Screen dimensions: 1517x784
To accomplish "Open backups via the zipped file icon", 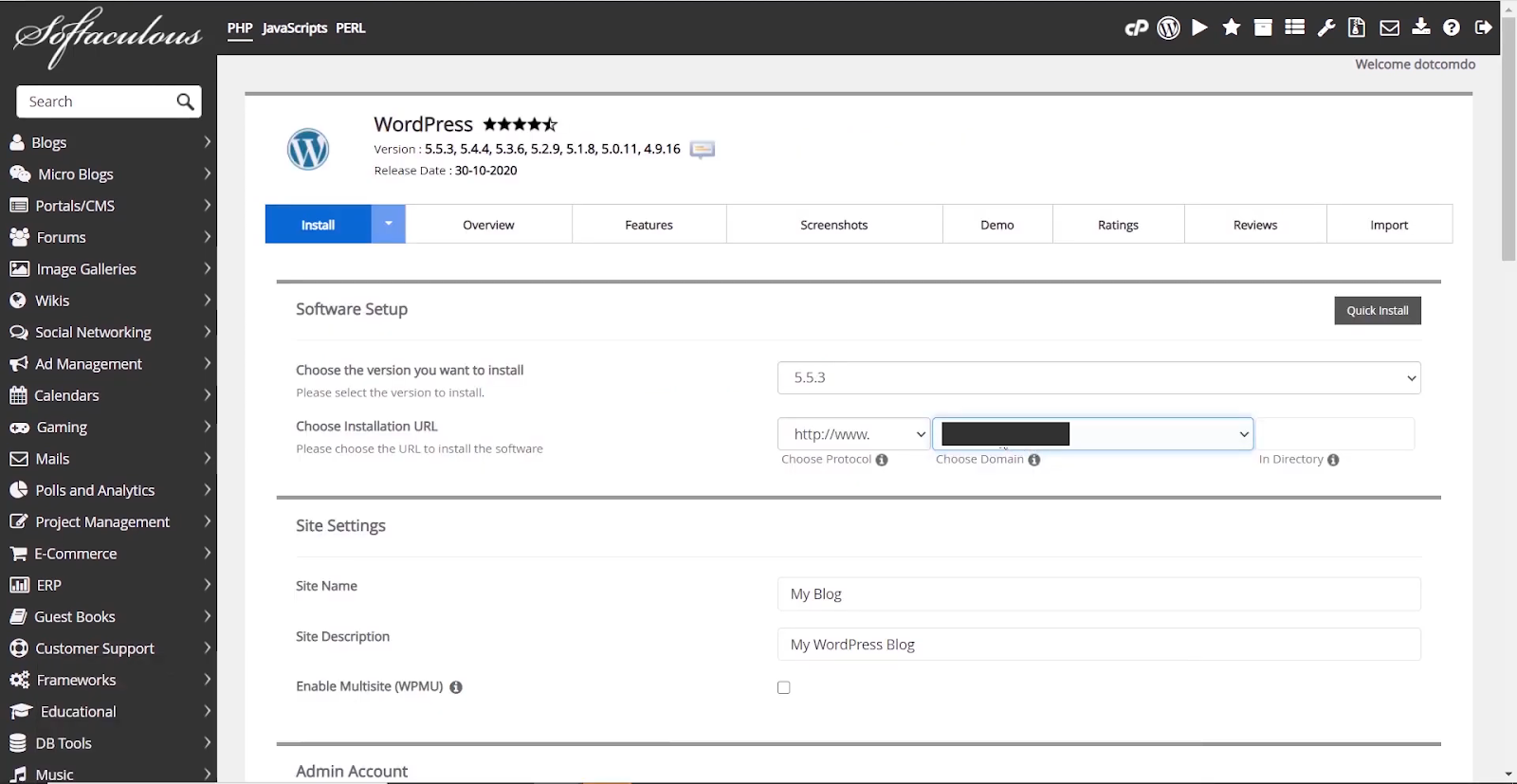I will (1357, 27).
